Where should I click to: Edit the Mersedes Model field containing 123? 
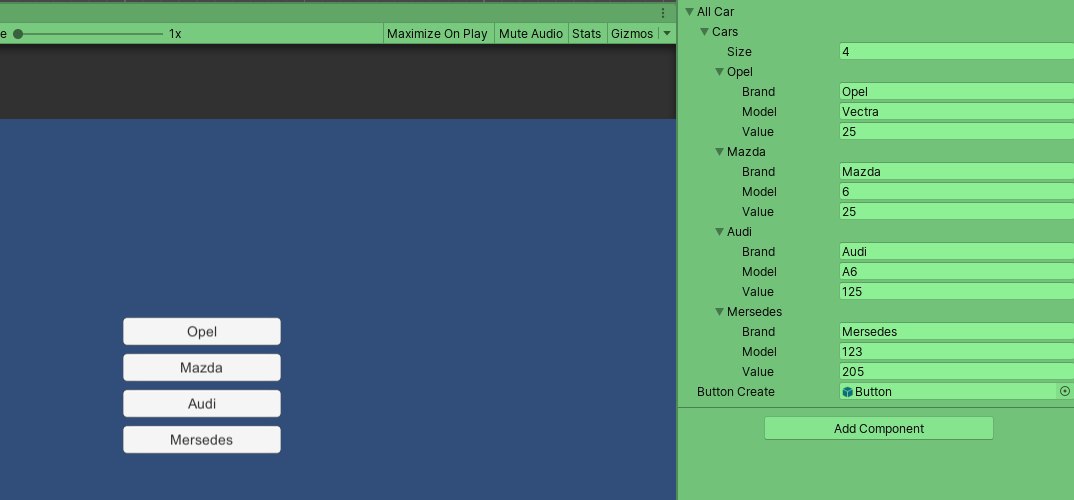click(956, 351)
